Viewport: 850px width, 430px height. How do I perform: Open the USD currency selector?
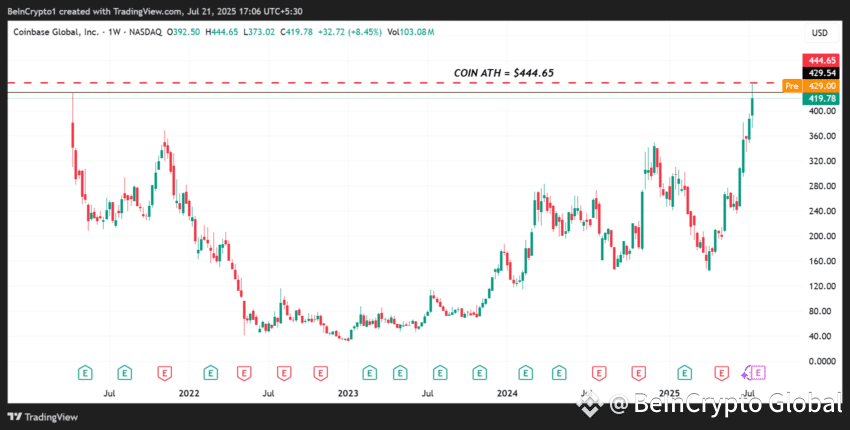coord(820,33)
